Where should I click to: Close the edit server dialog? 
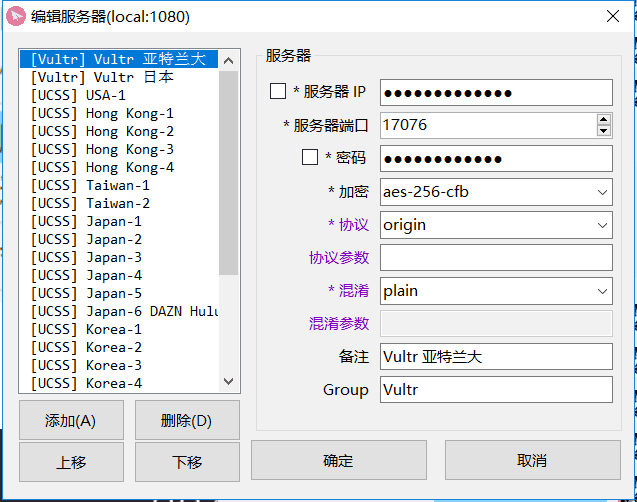[x=613, y=16]
